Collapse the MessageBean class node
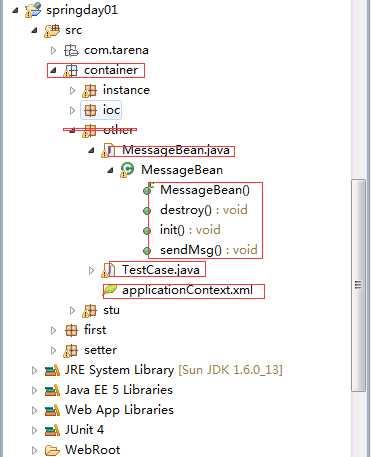The height and width of the screenshot is (457, 371). 110,170
